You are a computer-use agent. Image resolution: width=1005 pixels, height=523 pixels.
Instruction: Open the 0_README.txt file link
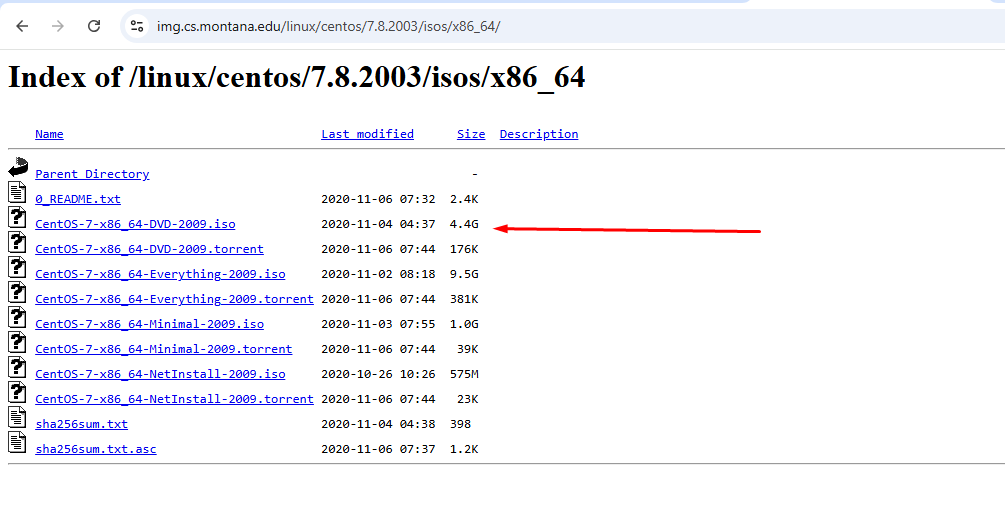(x=78, y=199)
